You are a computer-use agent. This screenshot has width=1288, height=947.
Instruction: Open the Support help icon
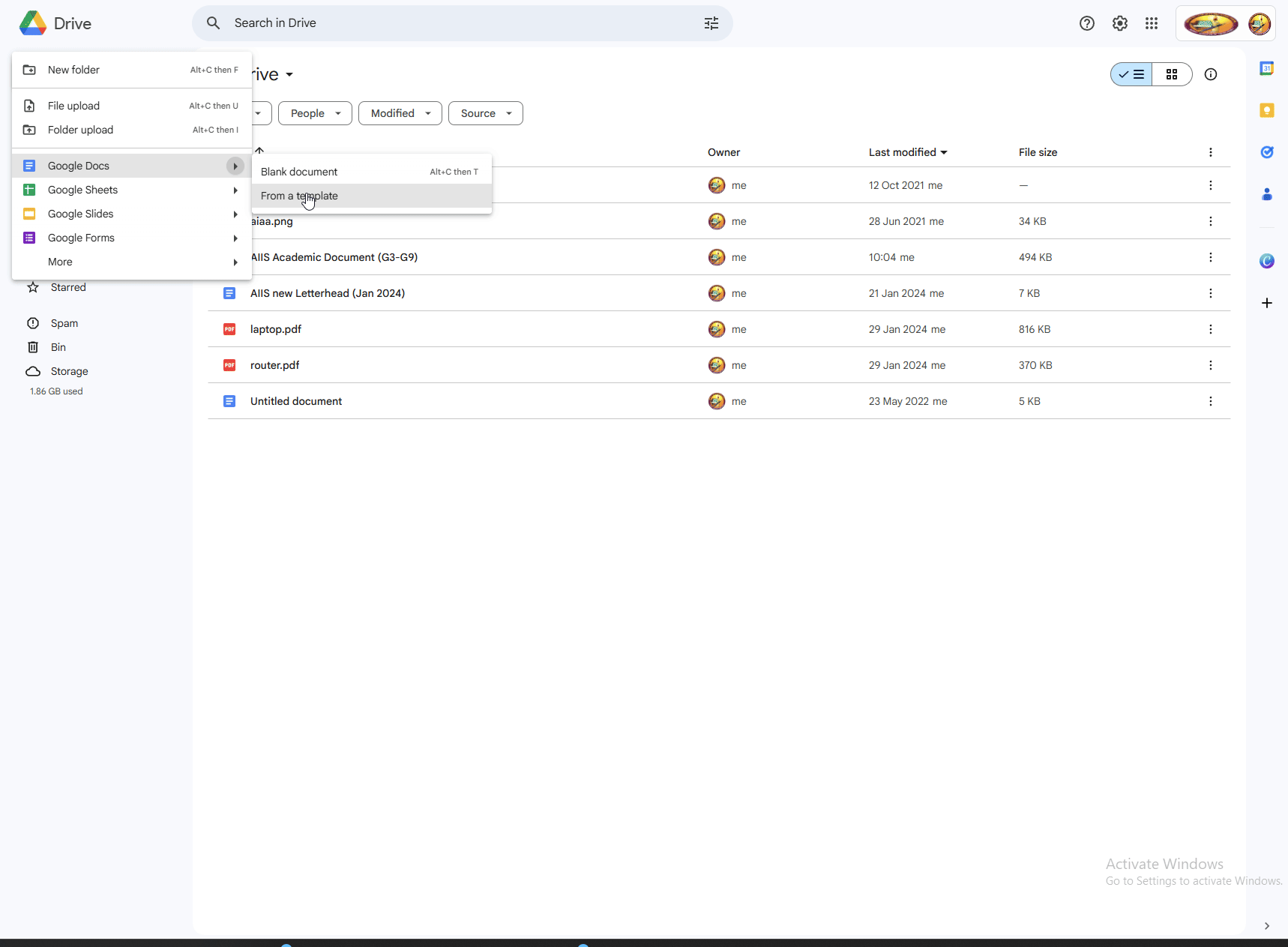[1086, 23]
